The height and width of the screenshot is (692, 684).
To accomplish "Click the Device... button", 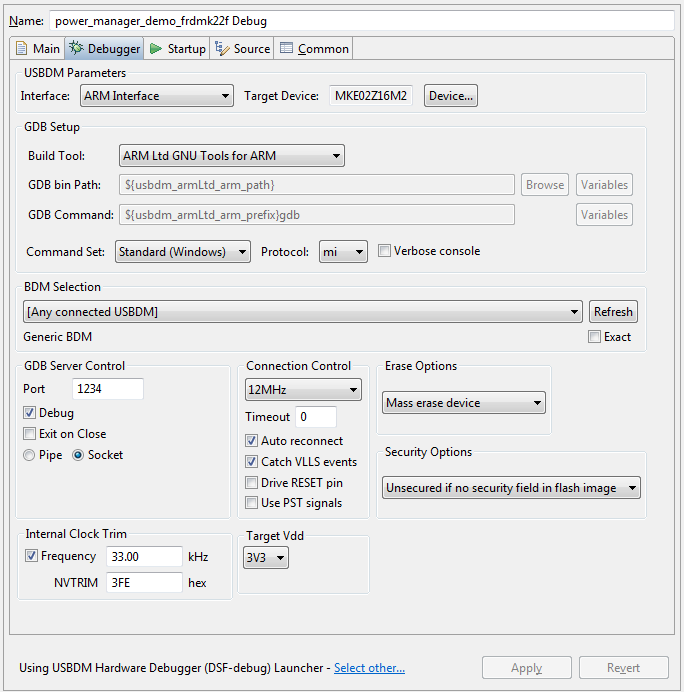I will pos(451,96).
